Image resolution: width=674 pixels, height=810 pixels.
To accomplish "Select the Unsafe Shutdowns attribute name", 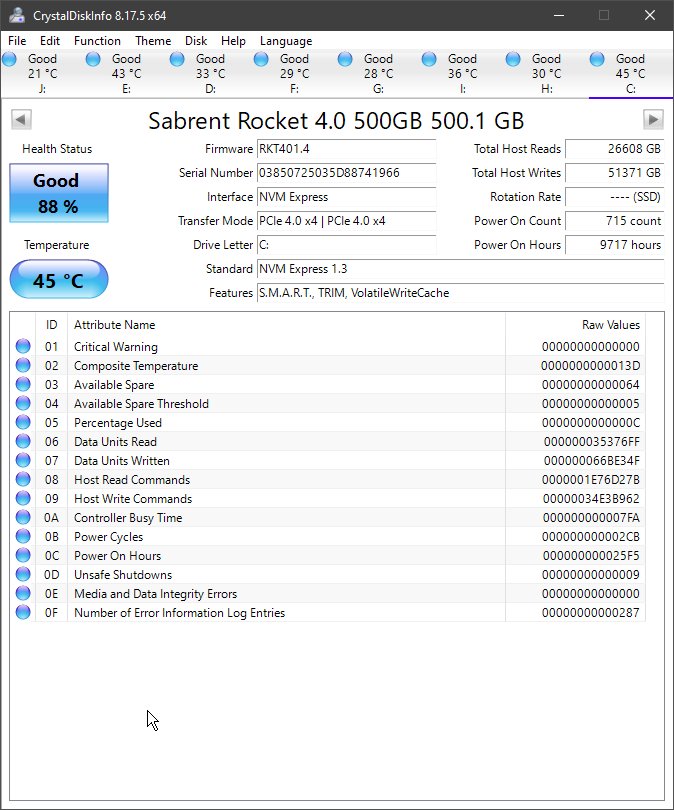I will (x=123, y=574).
